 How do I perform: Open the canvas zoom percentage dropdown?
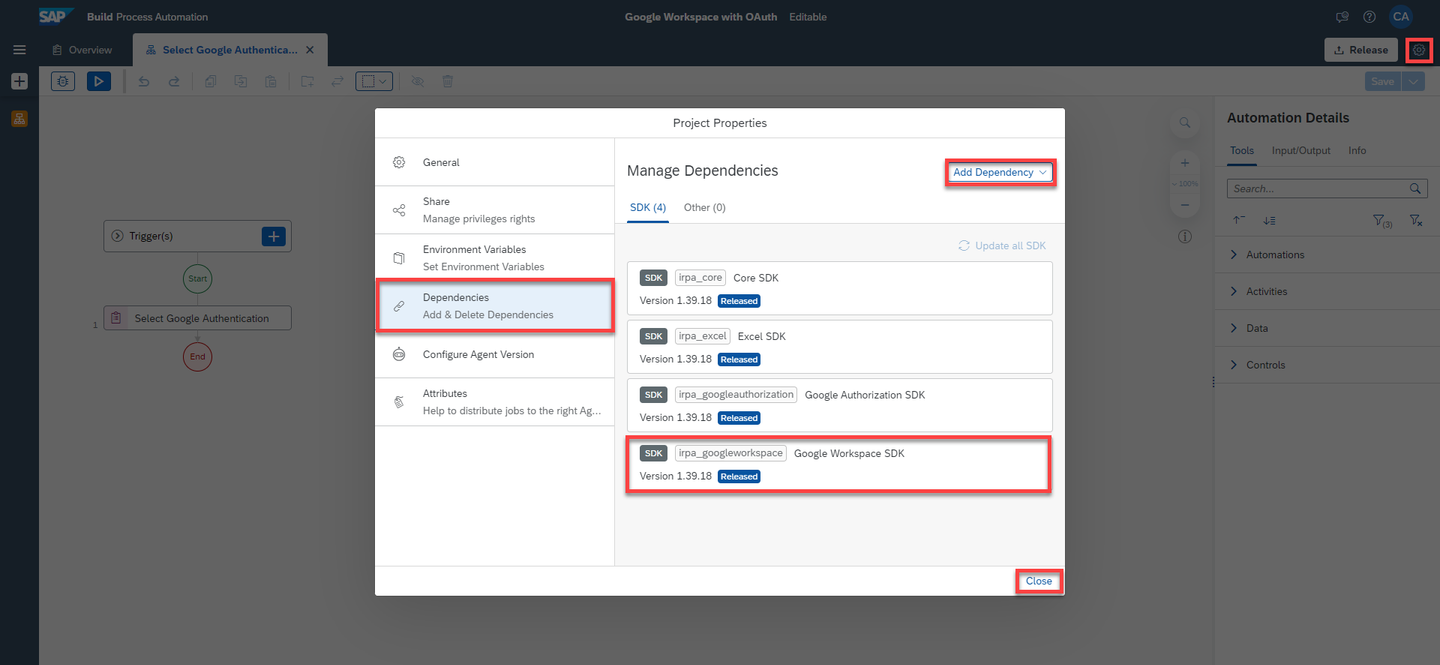1184,184
